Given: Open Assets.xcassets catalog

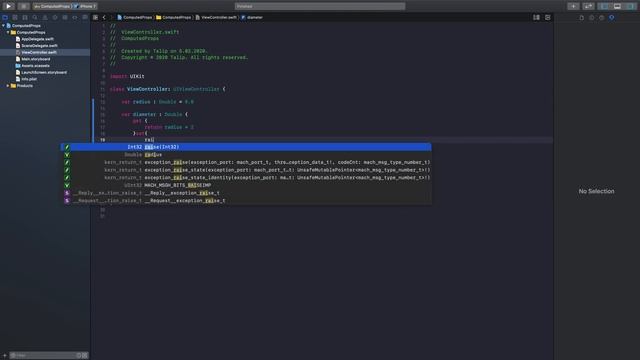Looking at the screenshot, I should pyautogui.click(x=35, y=66).
